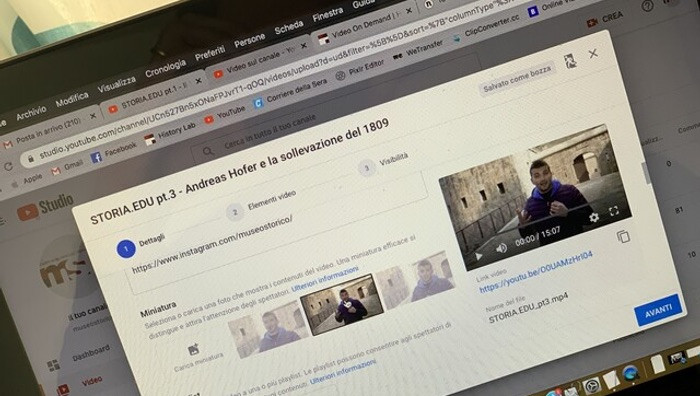
Task: Mute the video preview volume
Action: (x=501, y=248)
